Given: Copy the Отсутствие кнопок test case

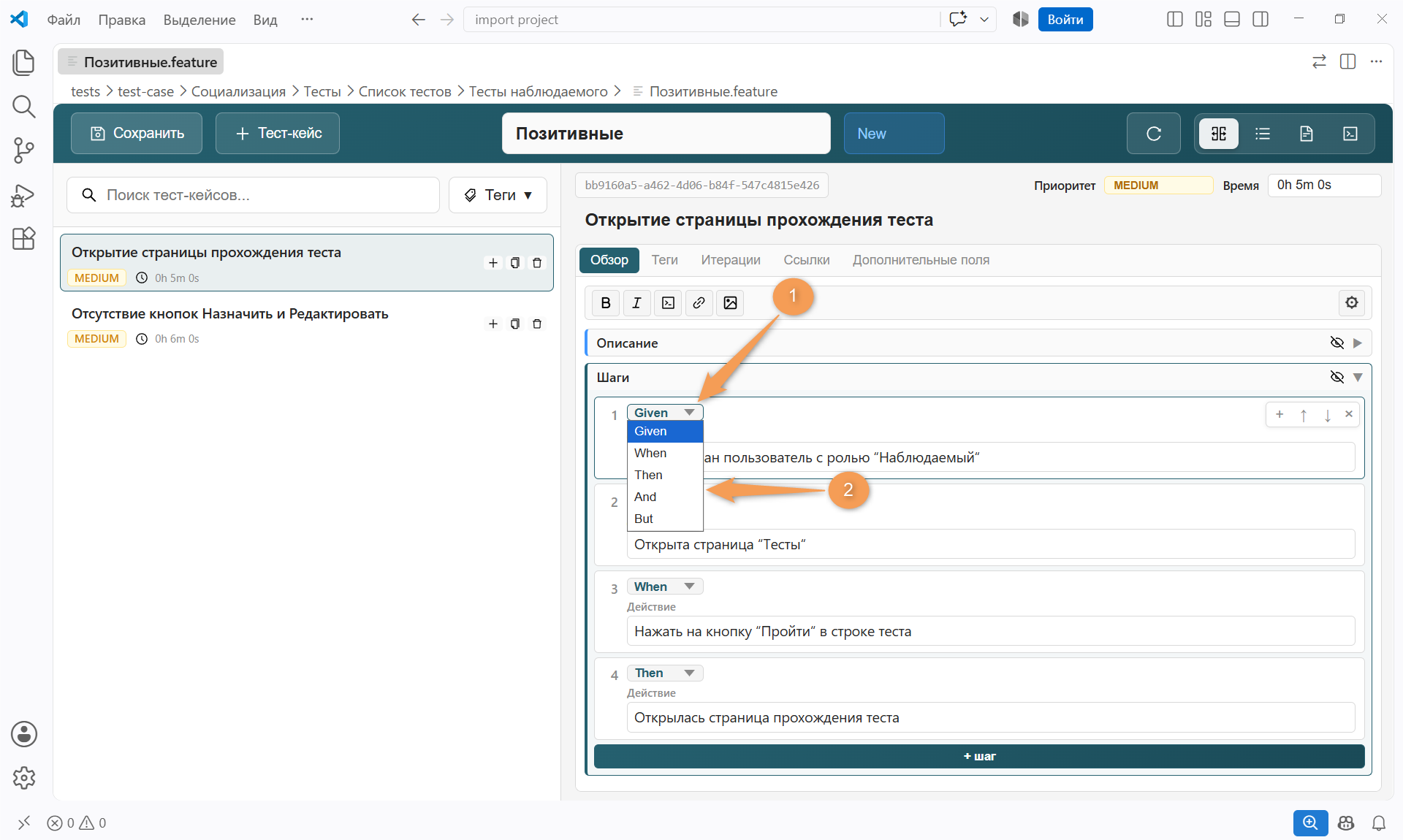Looking at the screenshot, I should pos(515,324).
